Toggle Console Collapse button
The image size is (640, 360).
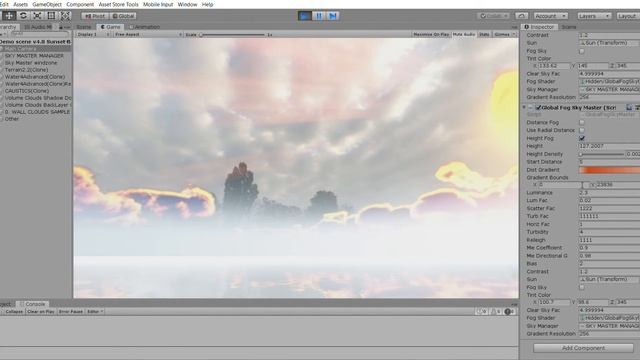pyautogui.click(x=14, y=311)
